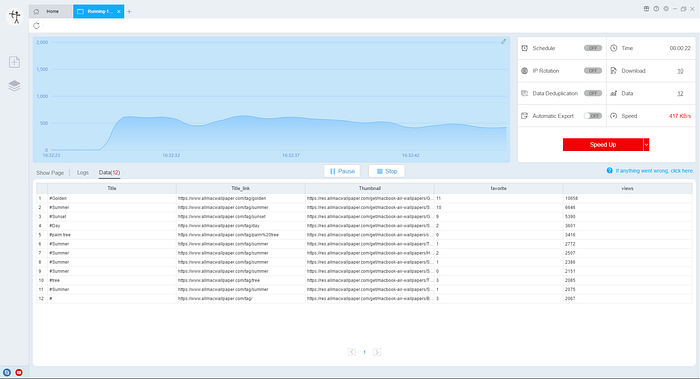Click the views column header
Viewport: 700px width, 379px height.
pyautogui.click(x=628, y=188)
